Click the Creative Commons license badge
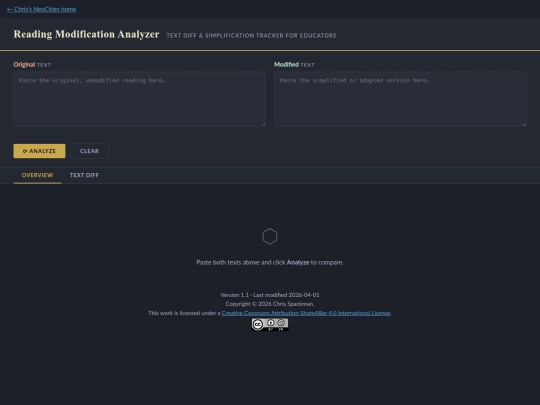 (x=270, y=324)
